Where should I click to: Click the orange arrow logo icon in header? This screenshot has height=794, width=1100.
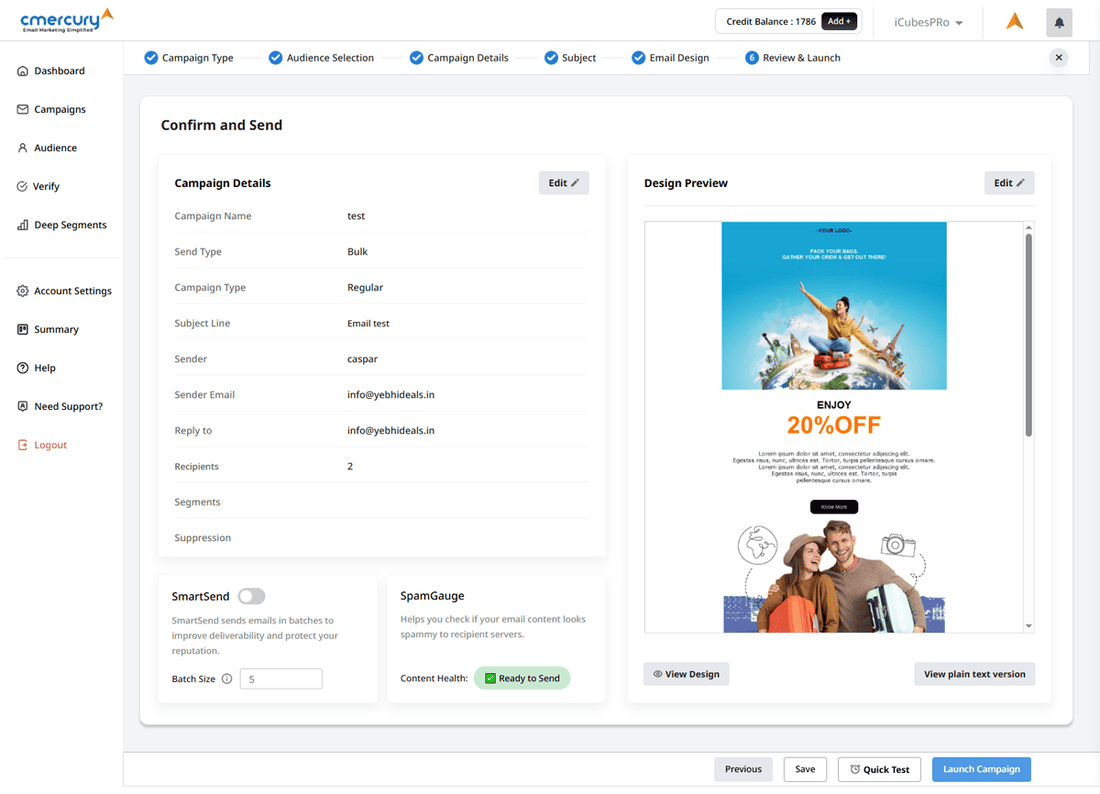pos(1014,22)
